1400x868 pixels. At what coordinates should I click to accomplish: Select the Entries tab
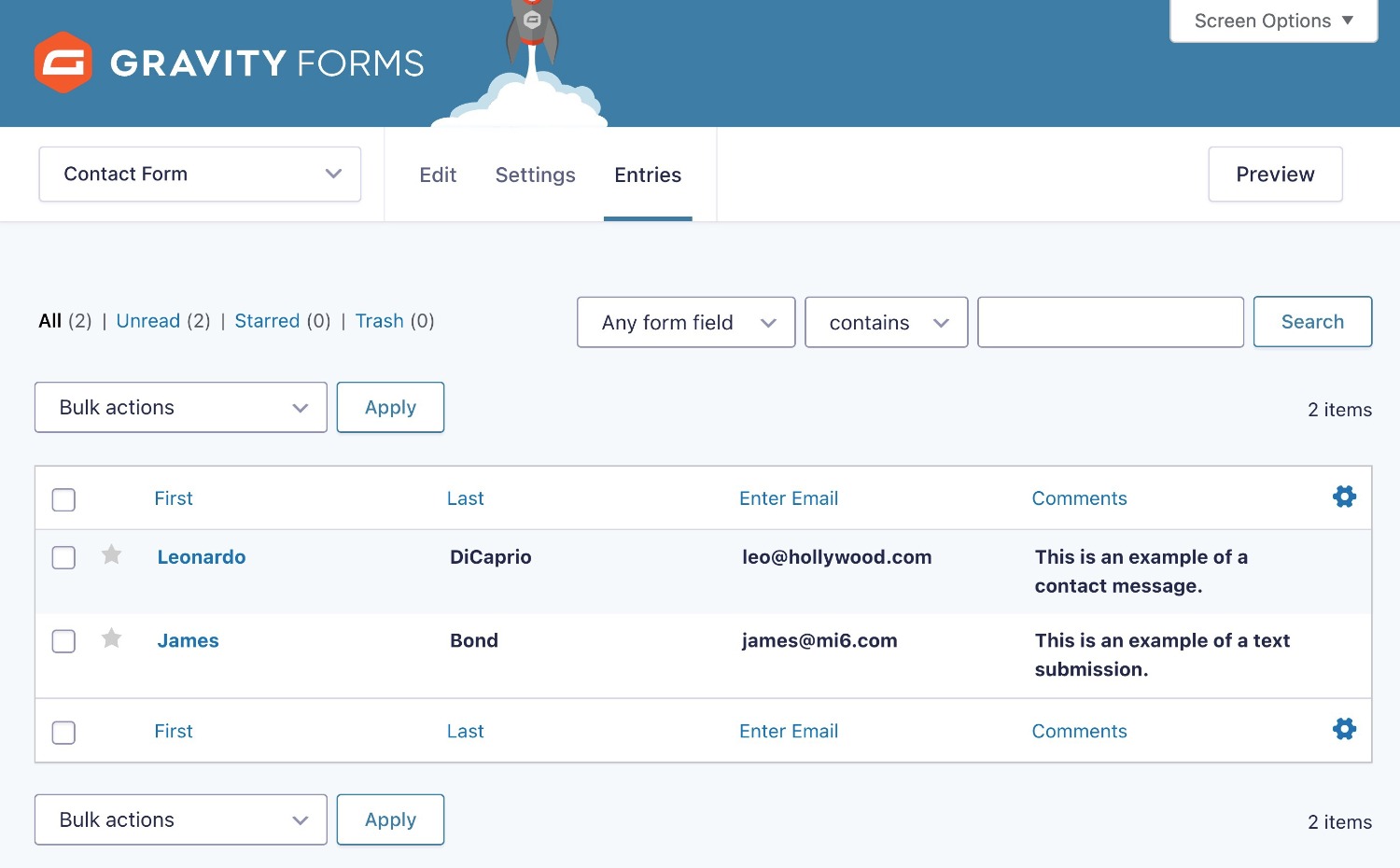pos(648,175)
